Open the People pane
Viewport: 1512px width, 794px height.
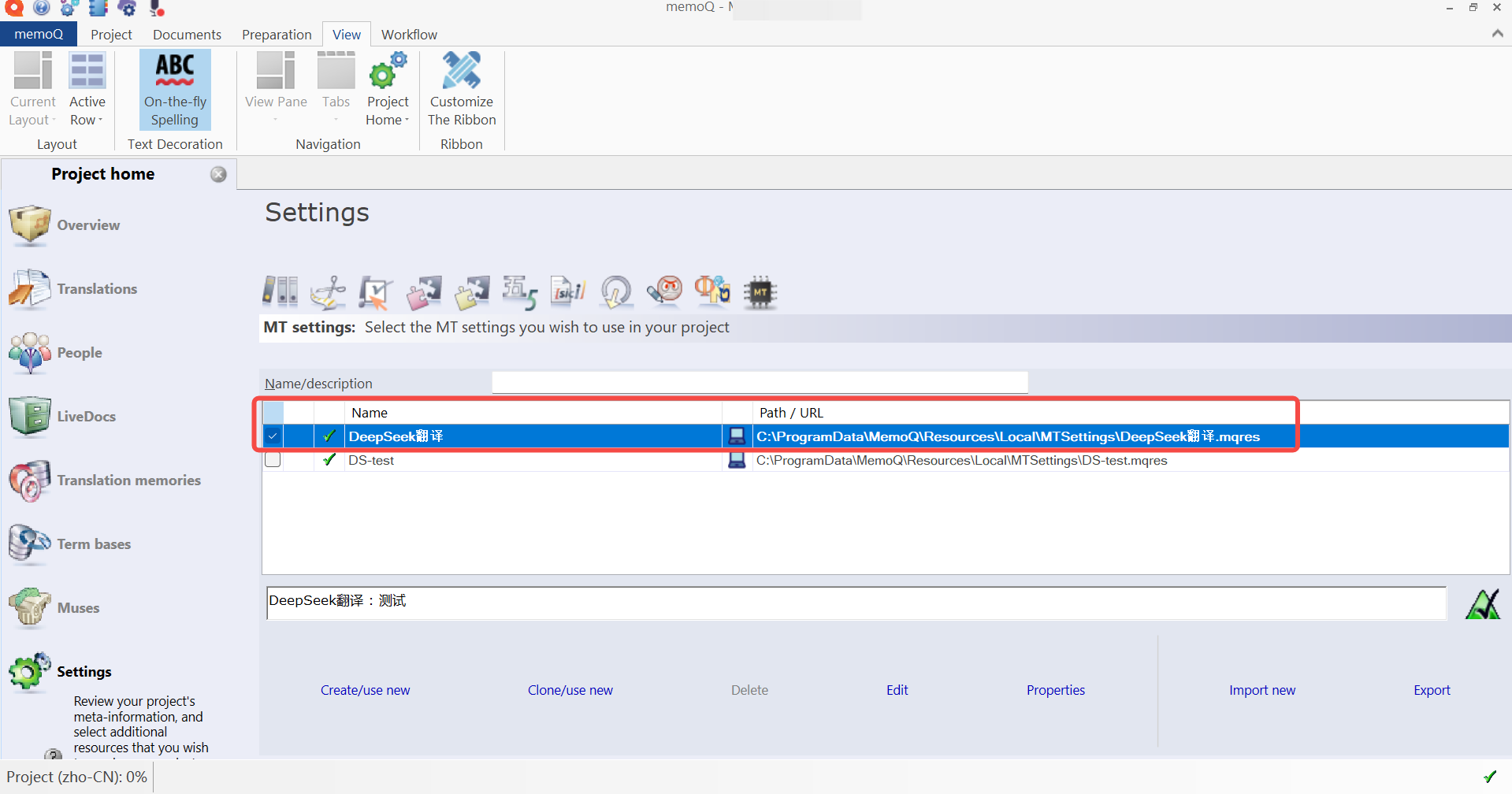[x=55, y=353]
